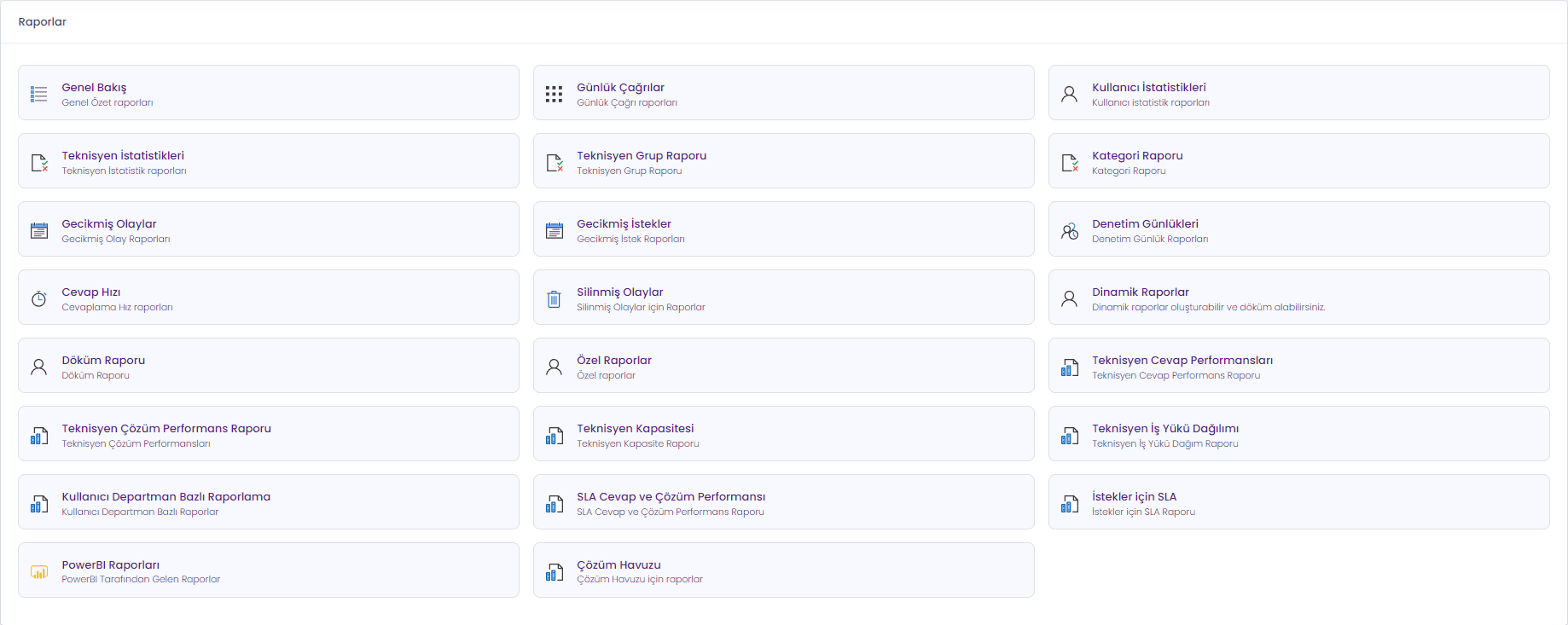The height and width of the screenshot is (625, 1568).
Task: Open SLA Cevap ve Çözüm Performansı title
Action: click(x=671, y=496)
